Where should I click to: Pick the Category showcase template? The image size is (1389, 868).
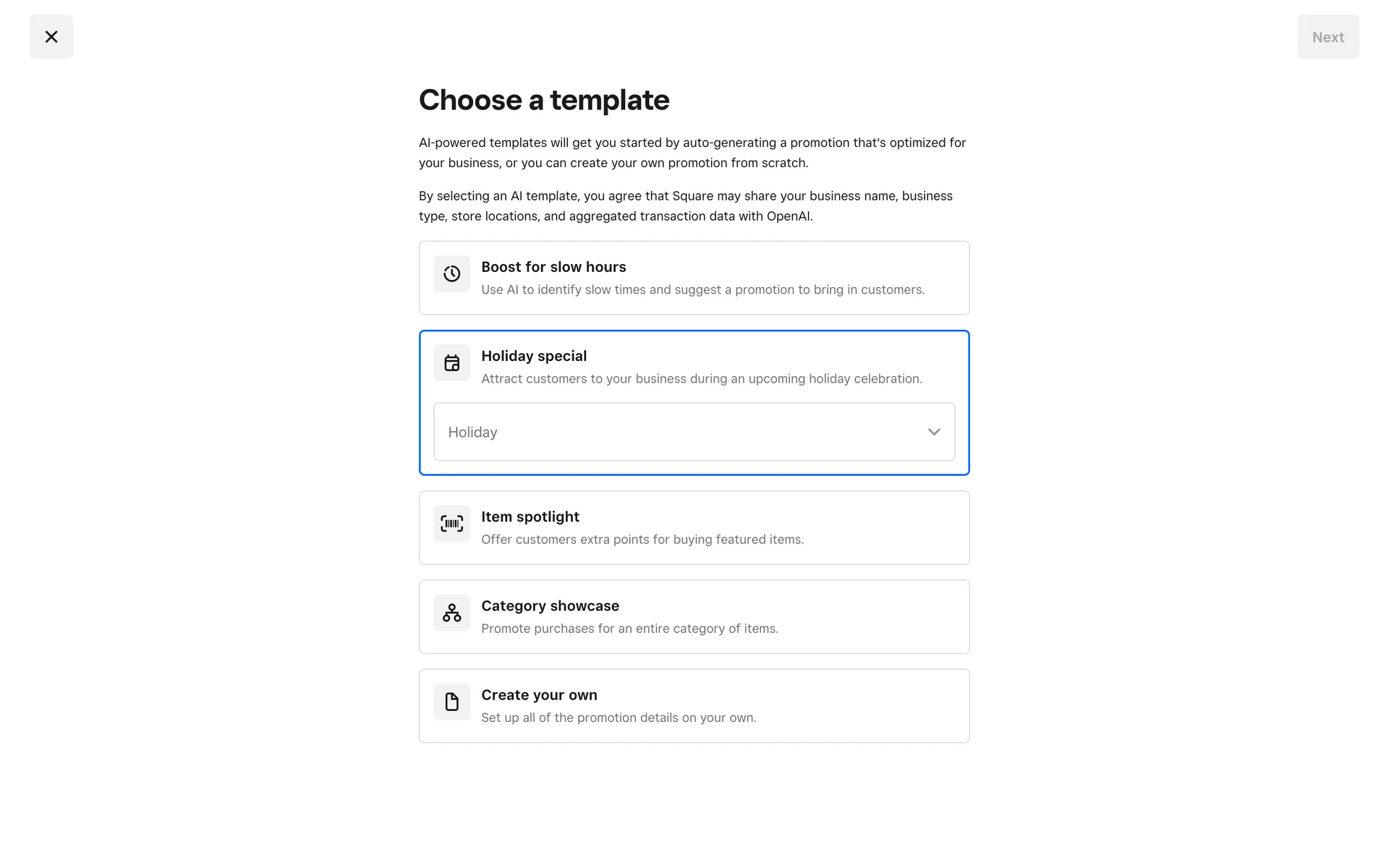[x=550, y=605]
